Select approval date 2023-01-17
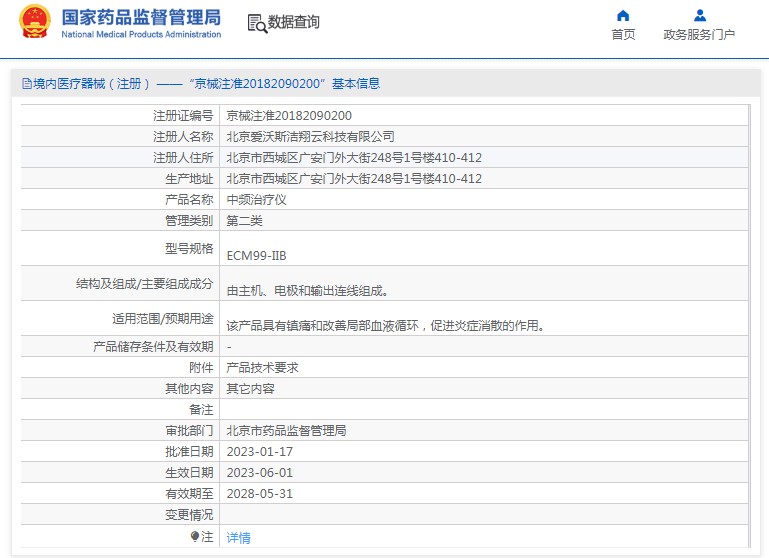This screenshot has width=769, height=558. pyautogui.click(x=259, y=452)
